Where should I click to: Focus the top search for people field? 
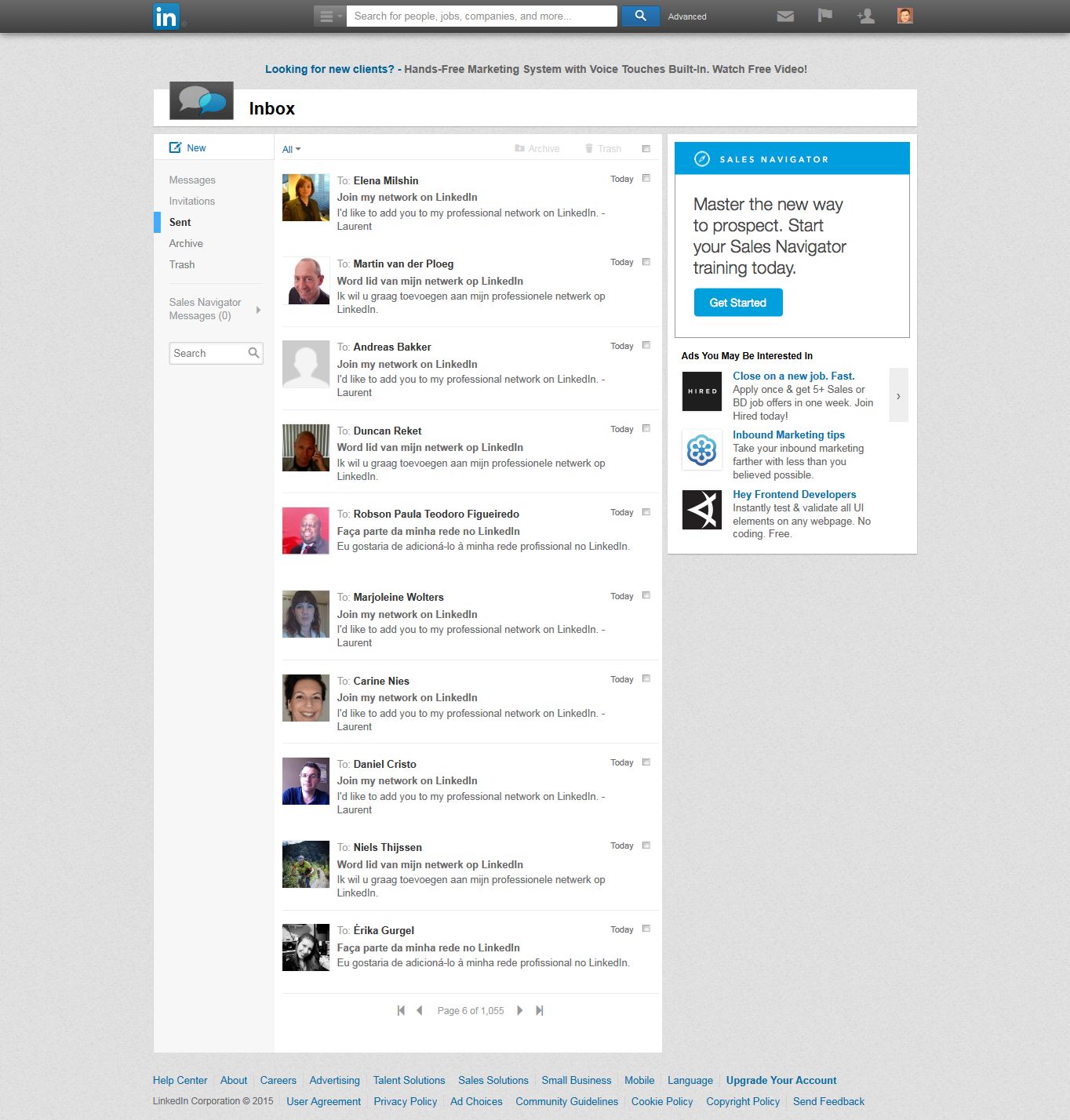pos(482,16)
